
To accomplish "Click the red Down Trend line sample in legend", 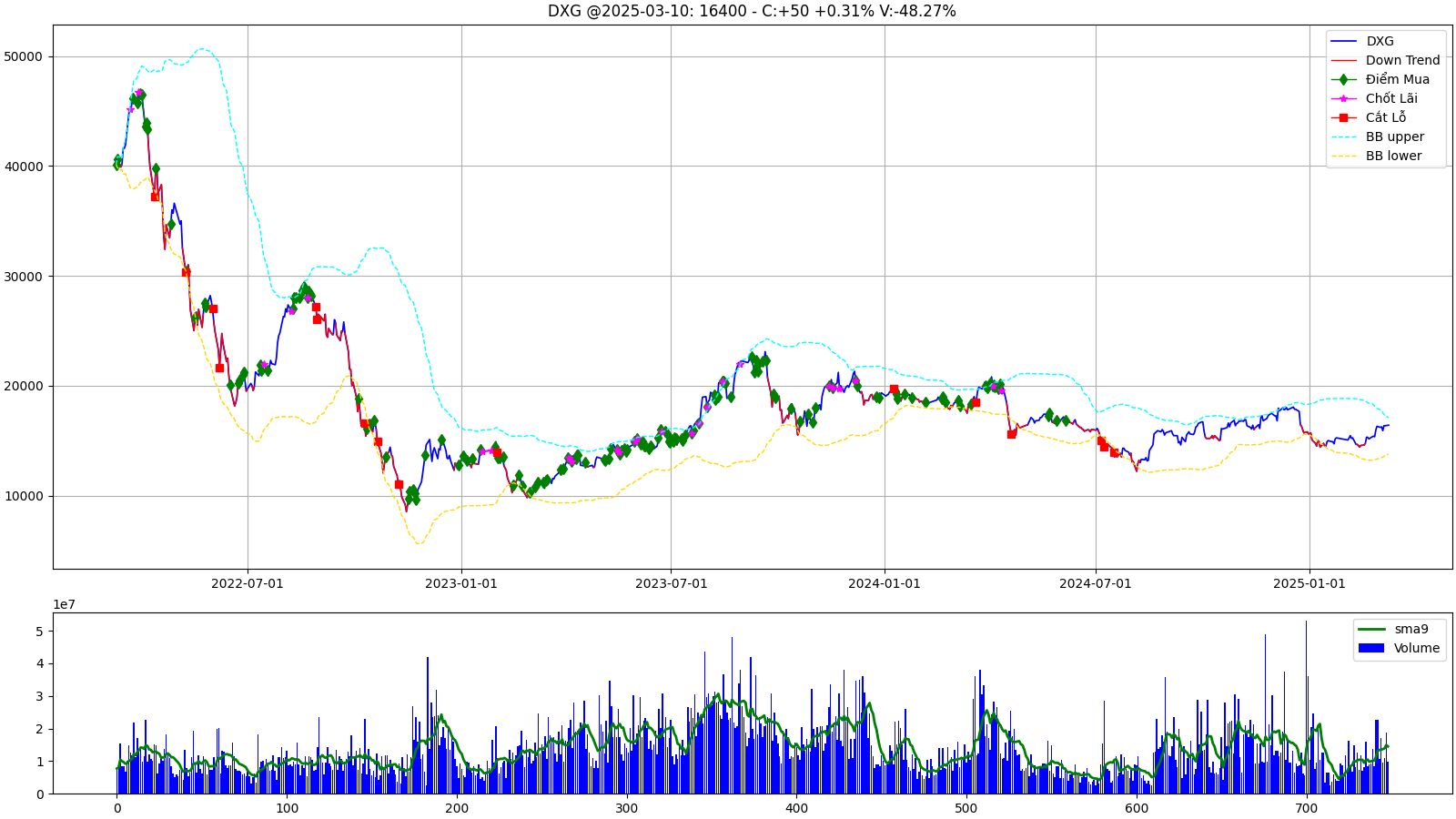I will point(1343,60).
